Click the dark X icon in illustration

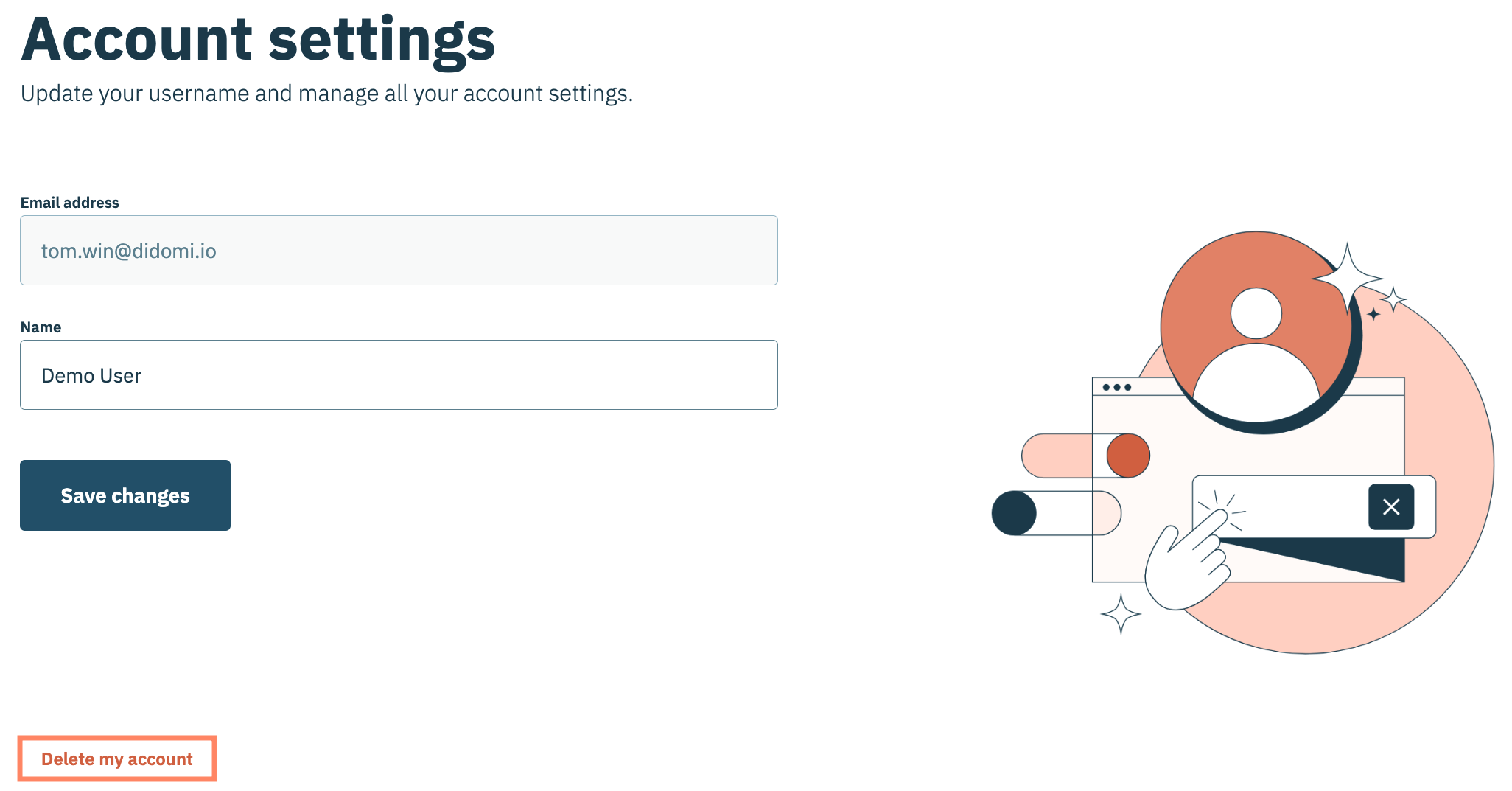(1391, 507)
